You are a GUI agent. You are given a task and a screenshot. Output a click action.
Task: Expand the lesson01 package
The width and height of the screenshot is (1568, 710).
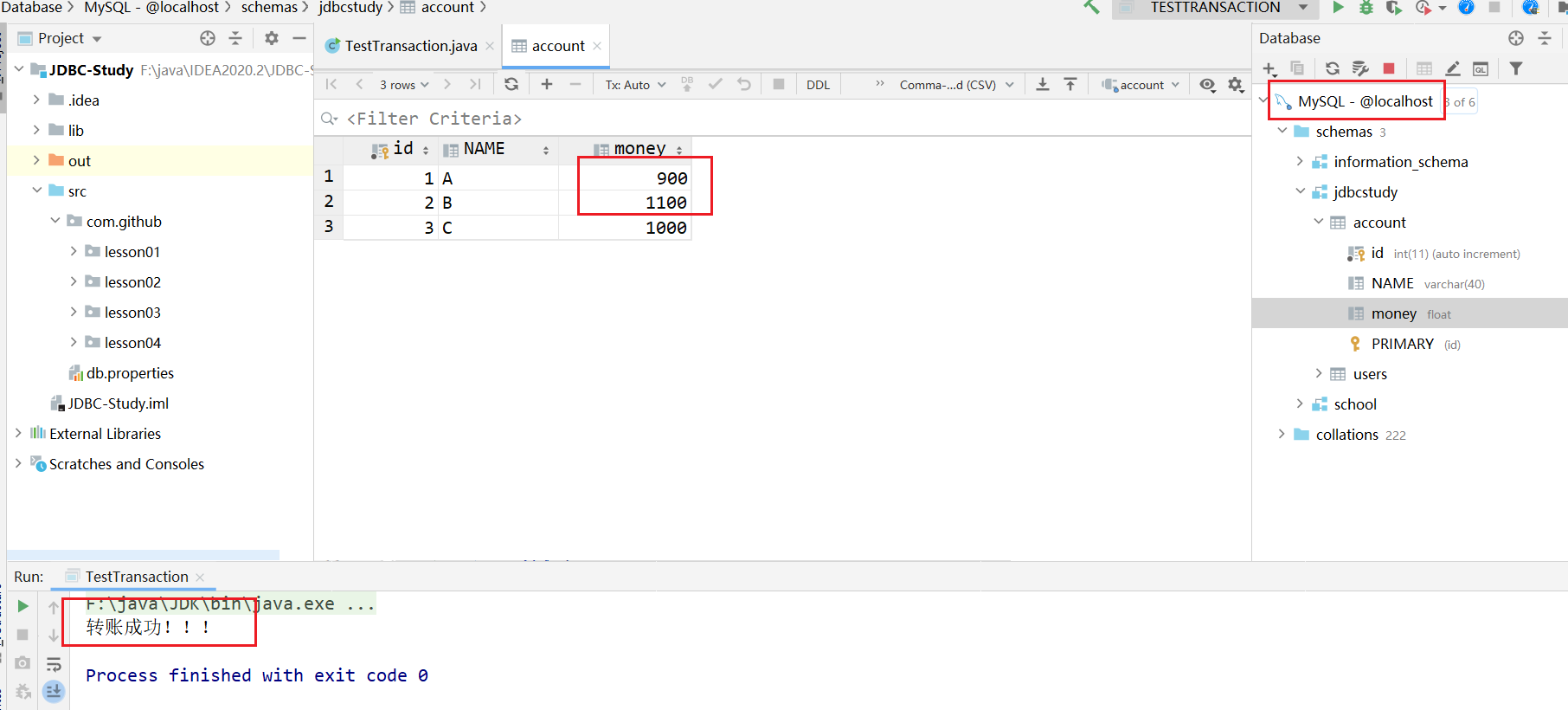pos(74,251)
